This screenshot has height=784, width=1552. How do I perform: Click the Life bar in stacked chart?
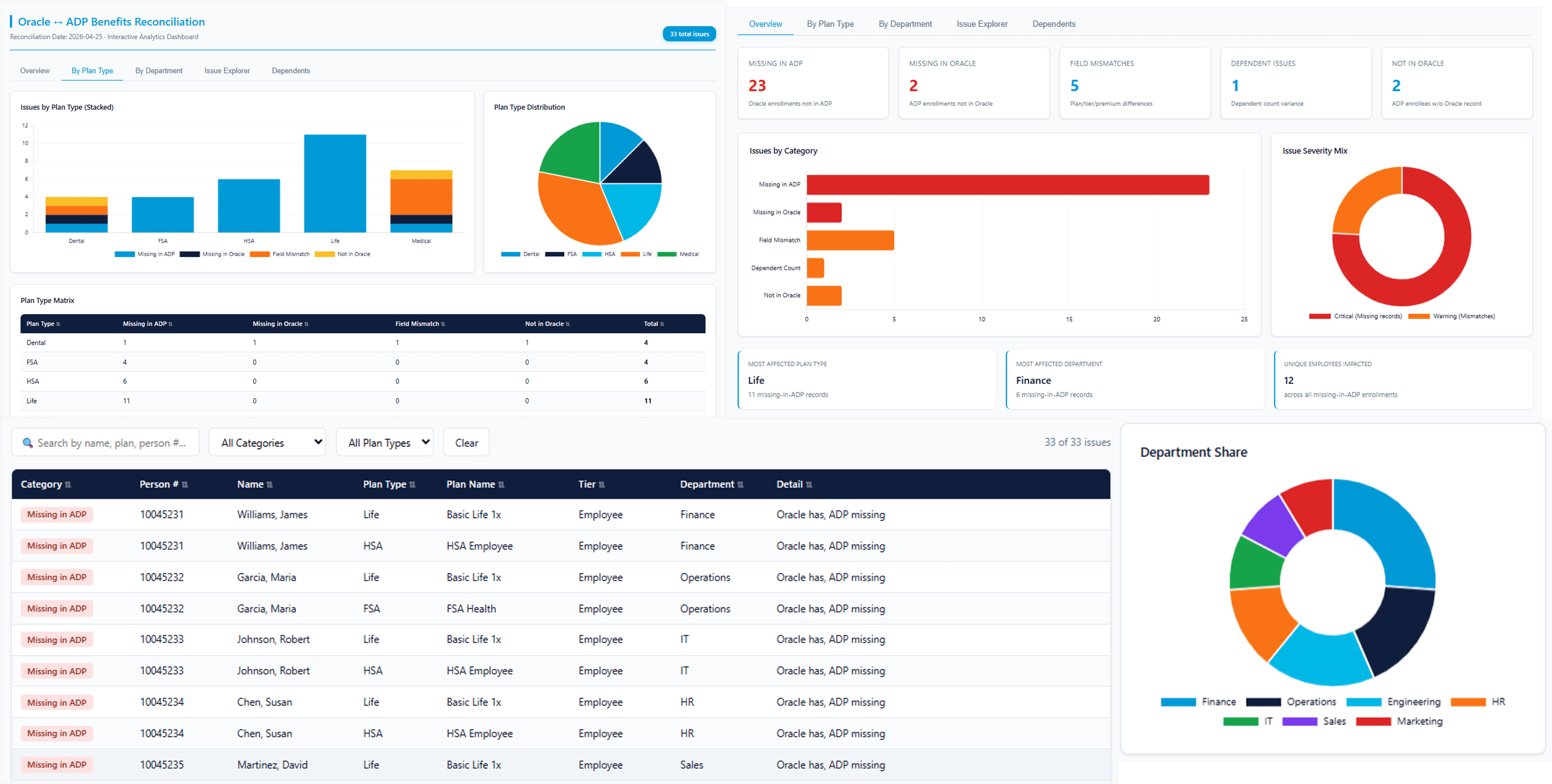pos(335,183)
